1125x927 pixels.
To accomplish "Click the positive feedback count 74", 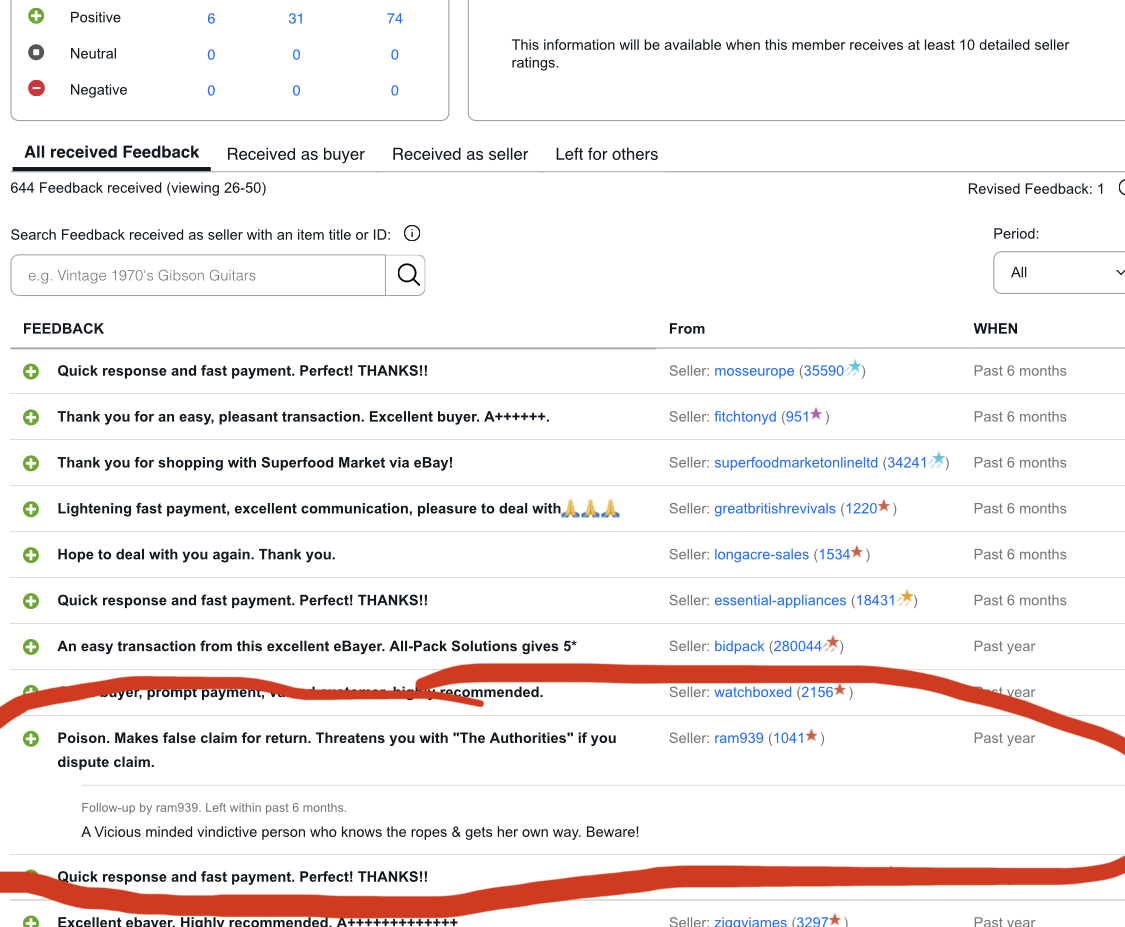I will 394,19.
